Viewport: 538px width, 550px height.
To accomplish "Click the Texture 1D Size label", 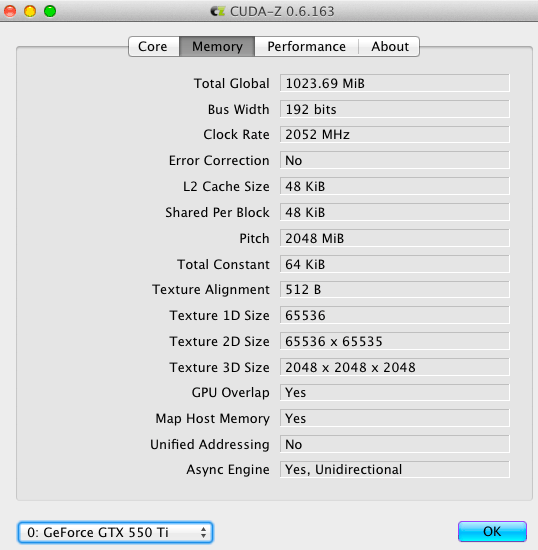I will [220, 316].
